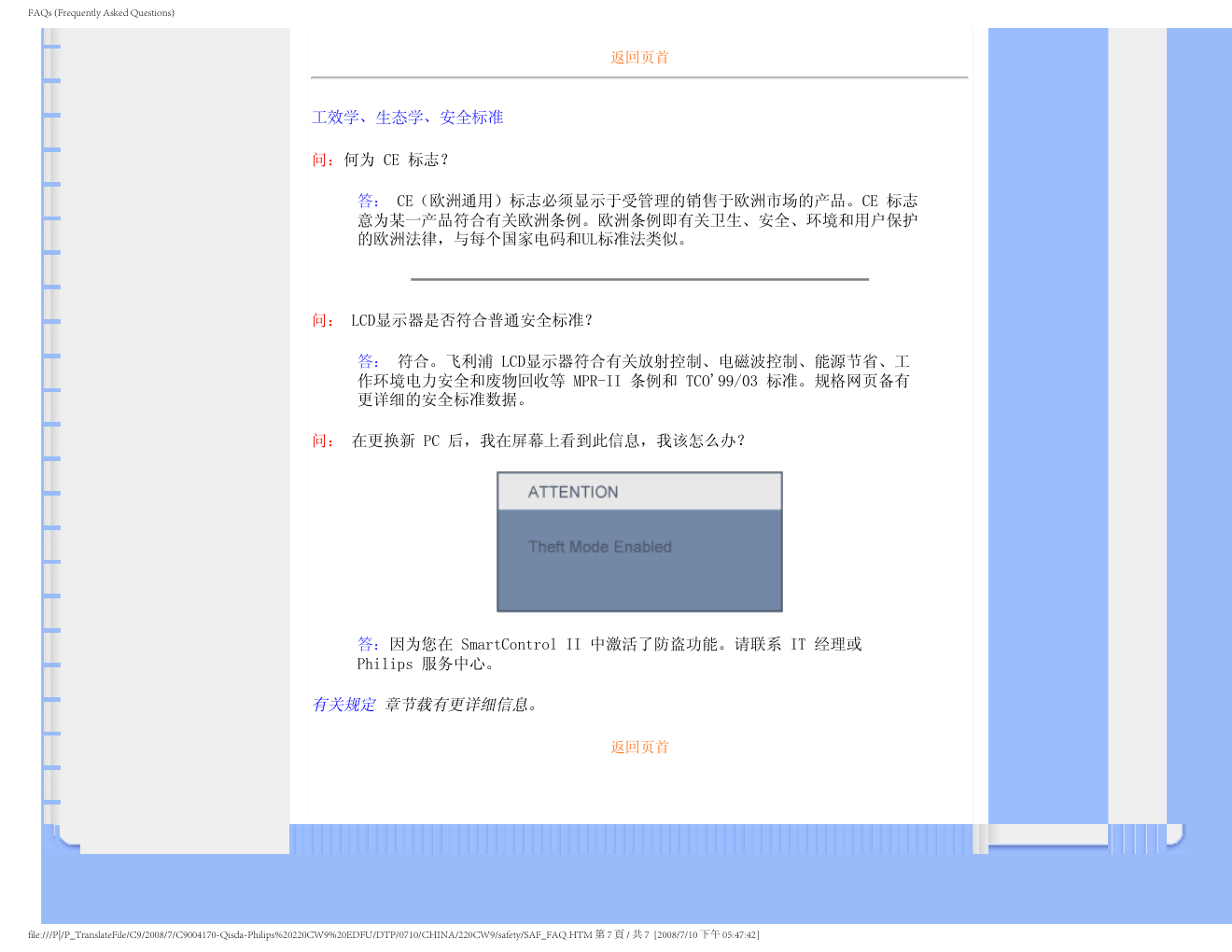Click the question text 何为 CE 标志?
Image resolution: width=1232 pixels, height=952 pixels.
(x=396, y=161)
